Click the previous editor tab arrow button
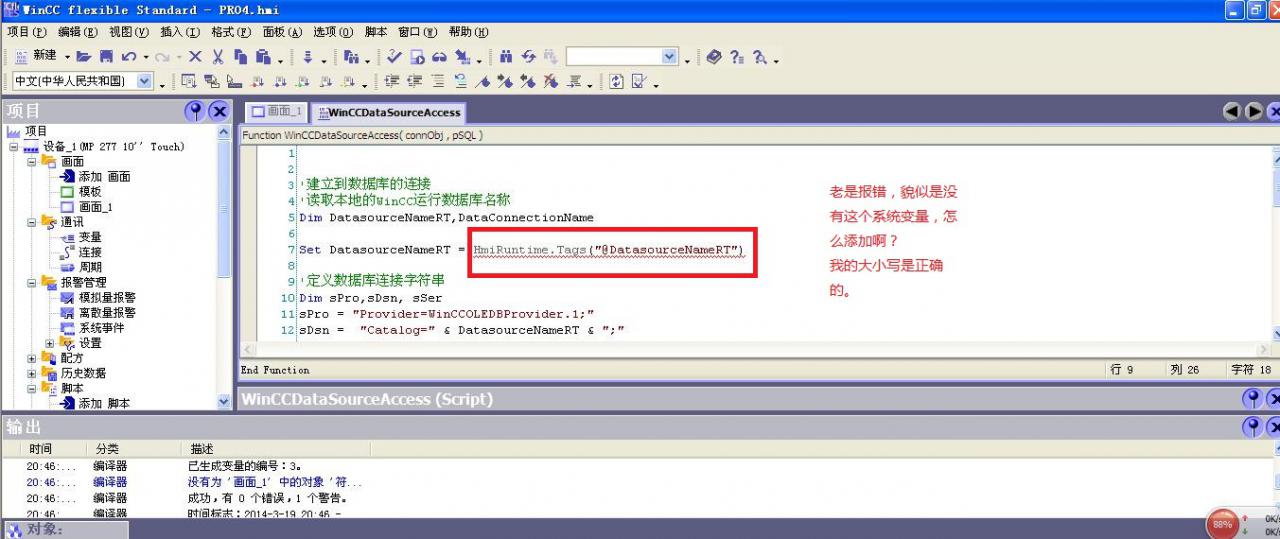The image size is (1280, 539). click(1233, 112)
